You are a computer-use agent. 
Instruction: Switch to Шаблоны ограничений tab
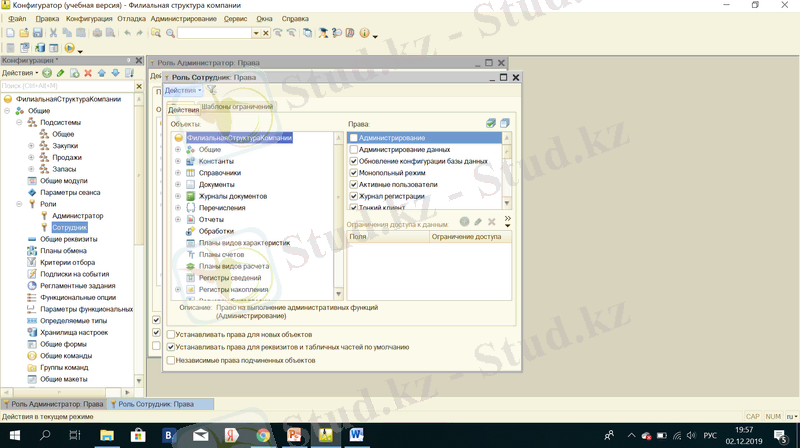(x=237, y=107)
